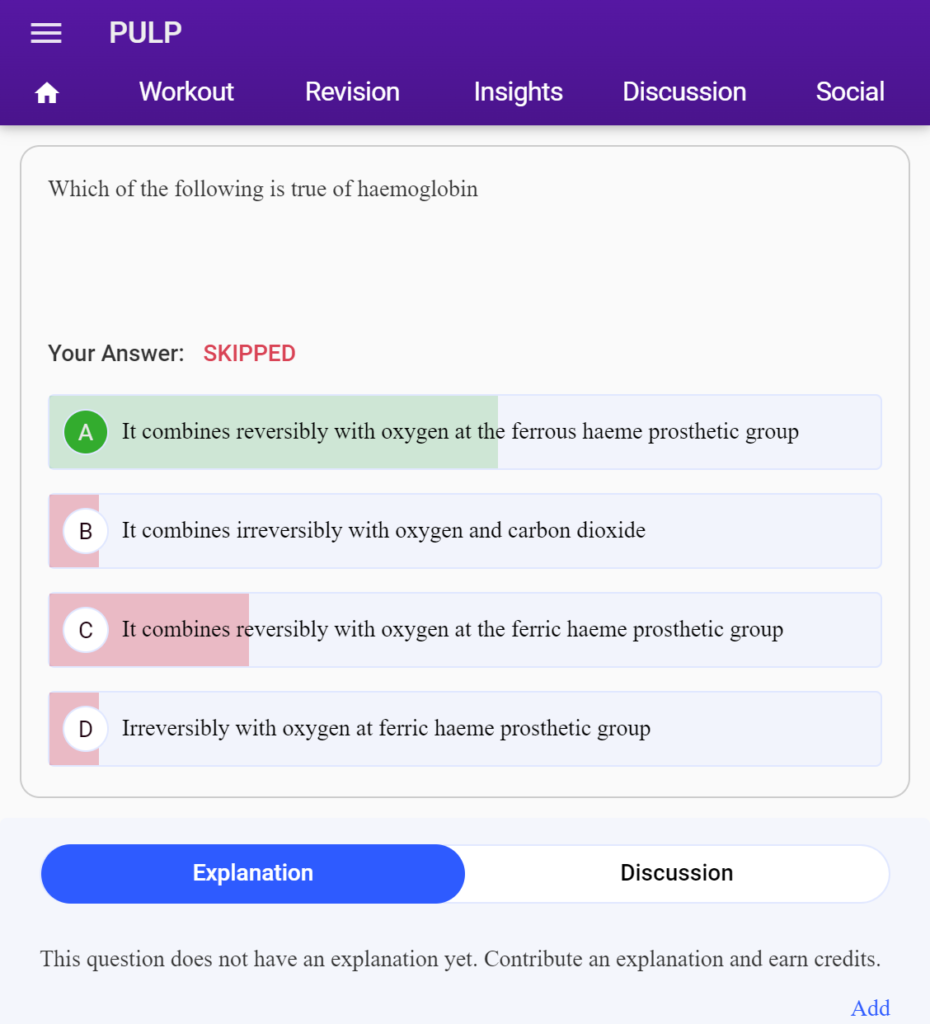Open Discussion in top navigation

(684, 92)
